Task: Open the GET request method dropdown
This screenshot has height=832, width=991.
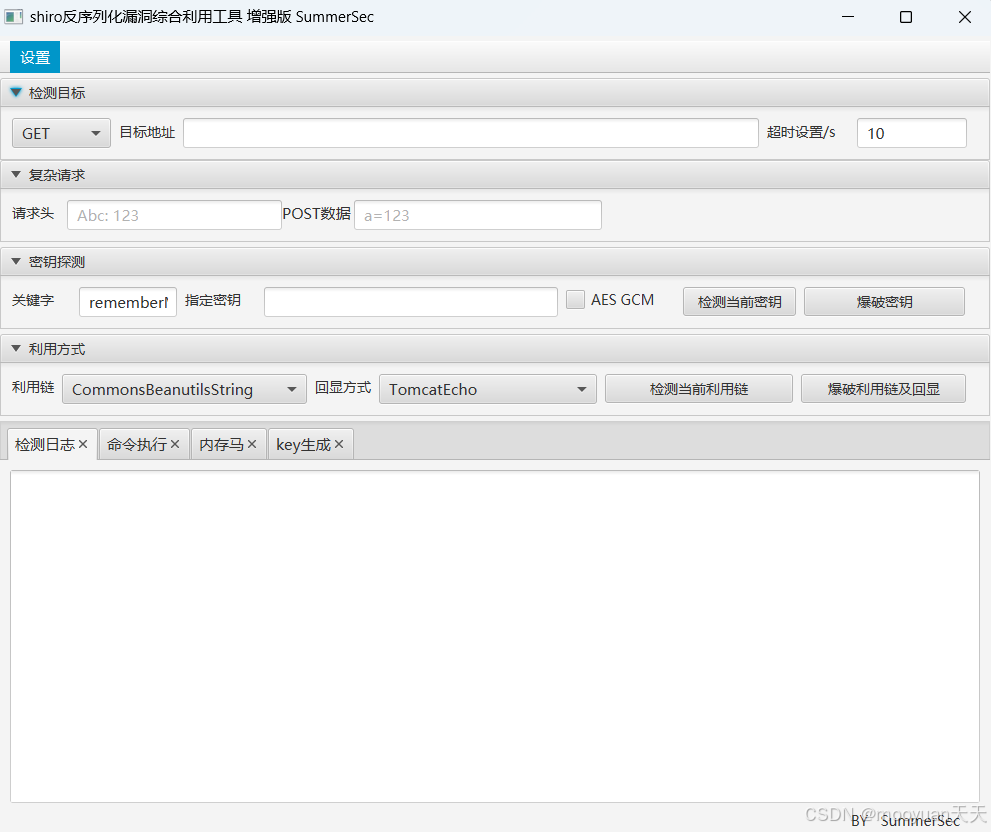Action: pos(61,133)
